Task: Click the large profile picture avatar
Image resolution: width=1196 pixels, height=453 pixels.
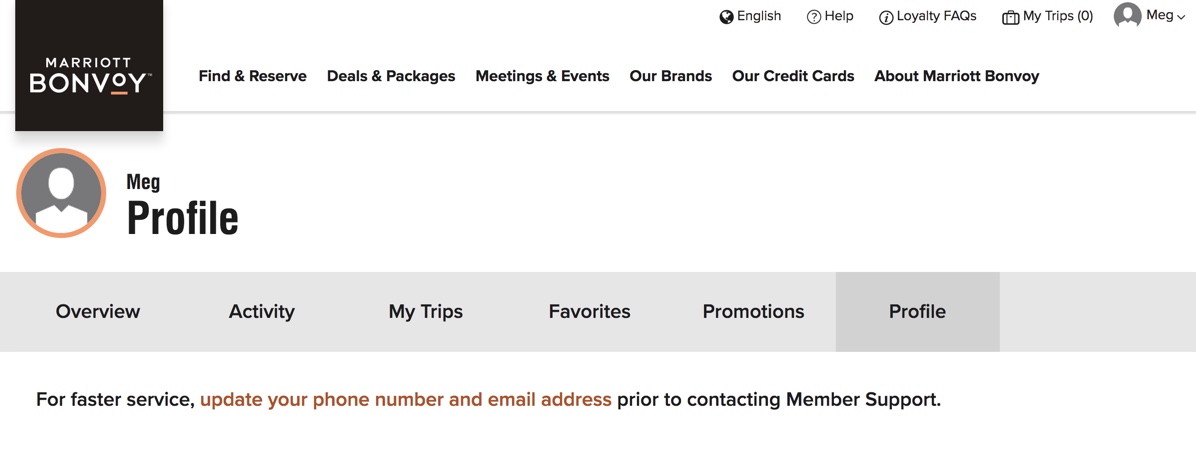Action: tap(61, 193)
